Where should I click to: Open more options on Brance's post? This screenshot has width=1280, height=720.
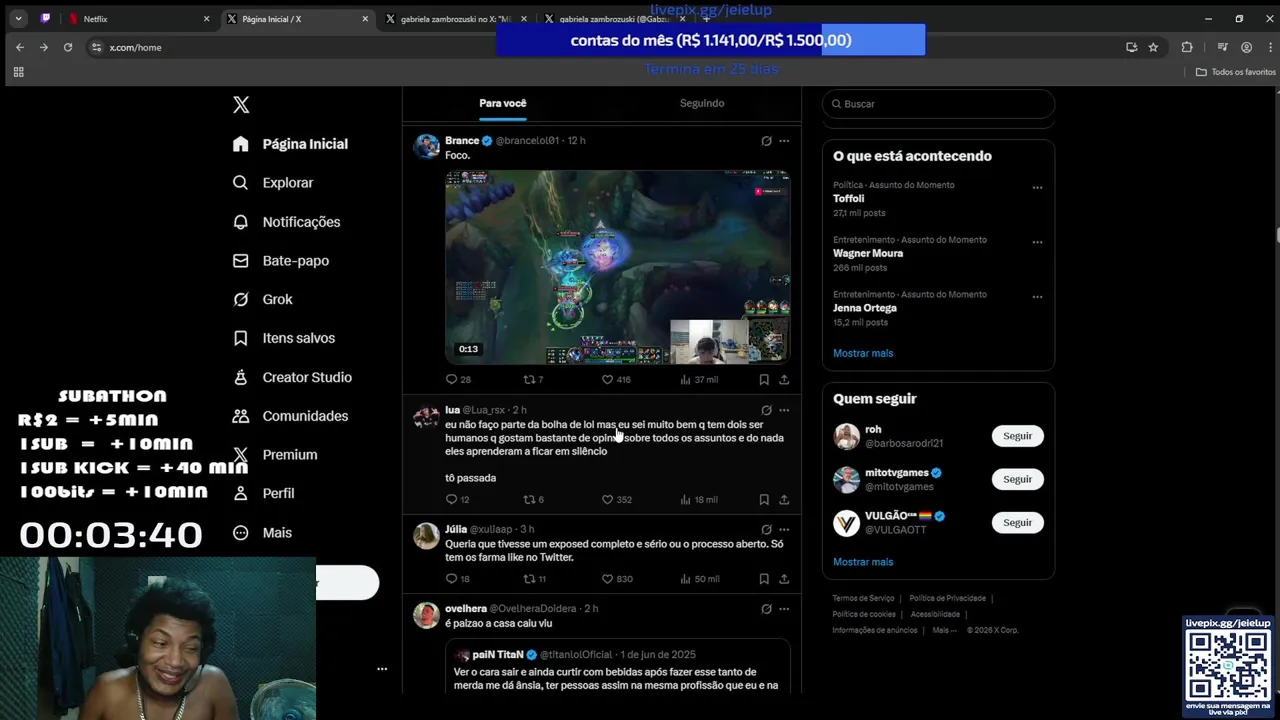pyautogui.click(x=784, y=141)
